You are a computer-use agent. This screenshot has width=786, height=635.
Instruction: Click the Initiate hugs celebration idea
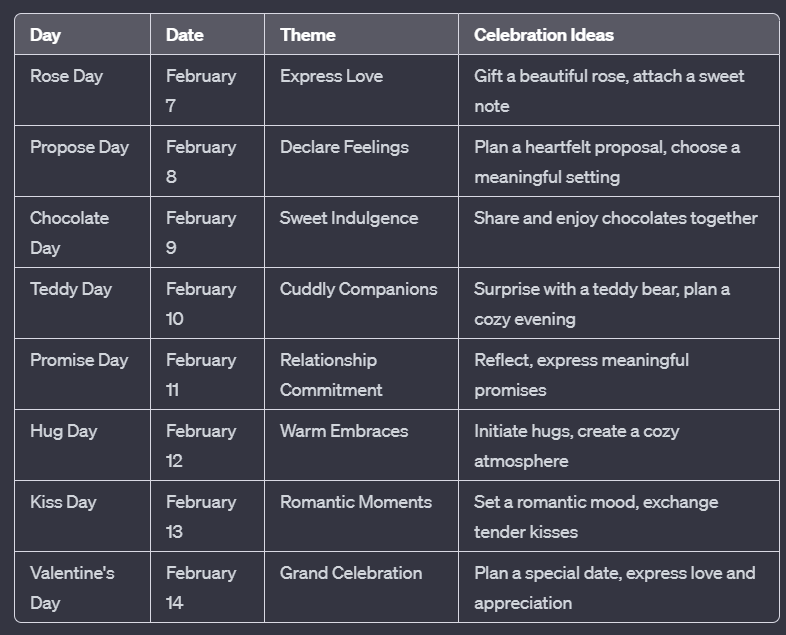click(619, 446)
